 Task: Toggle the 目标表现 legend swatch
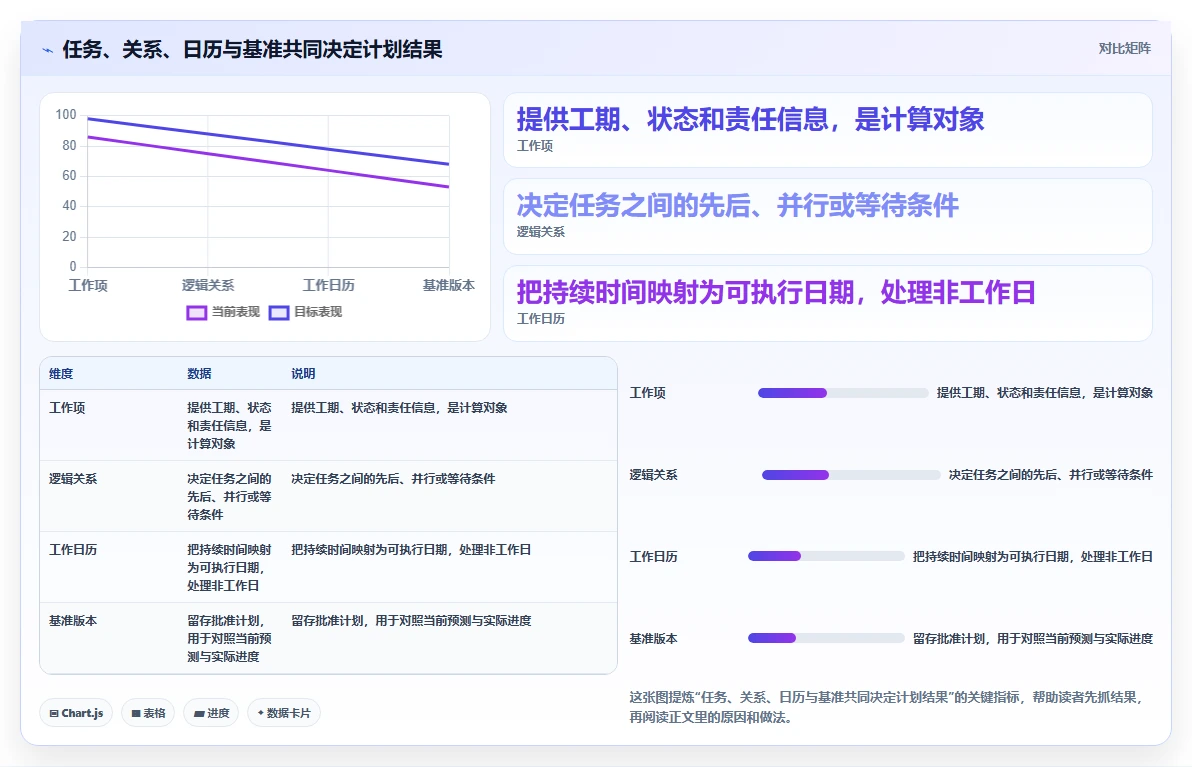[279, 312]
